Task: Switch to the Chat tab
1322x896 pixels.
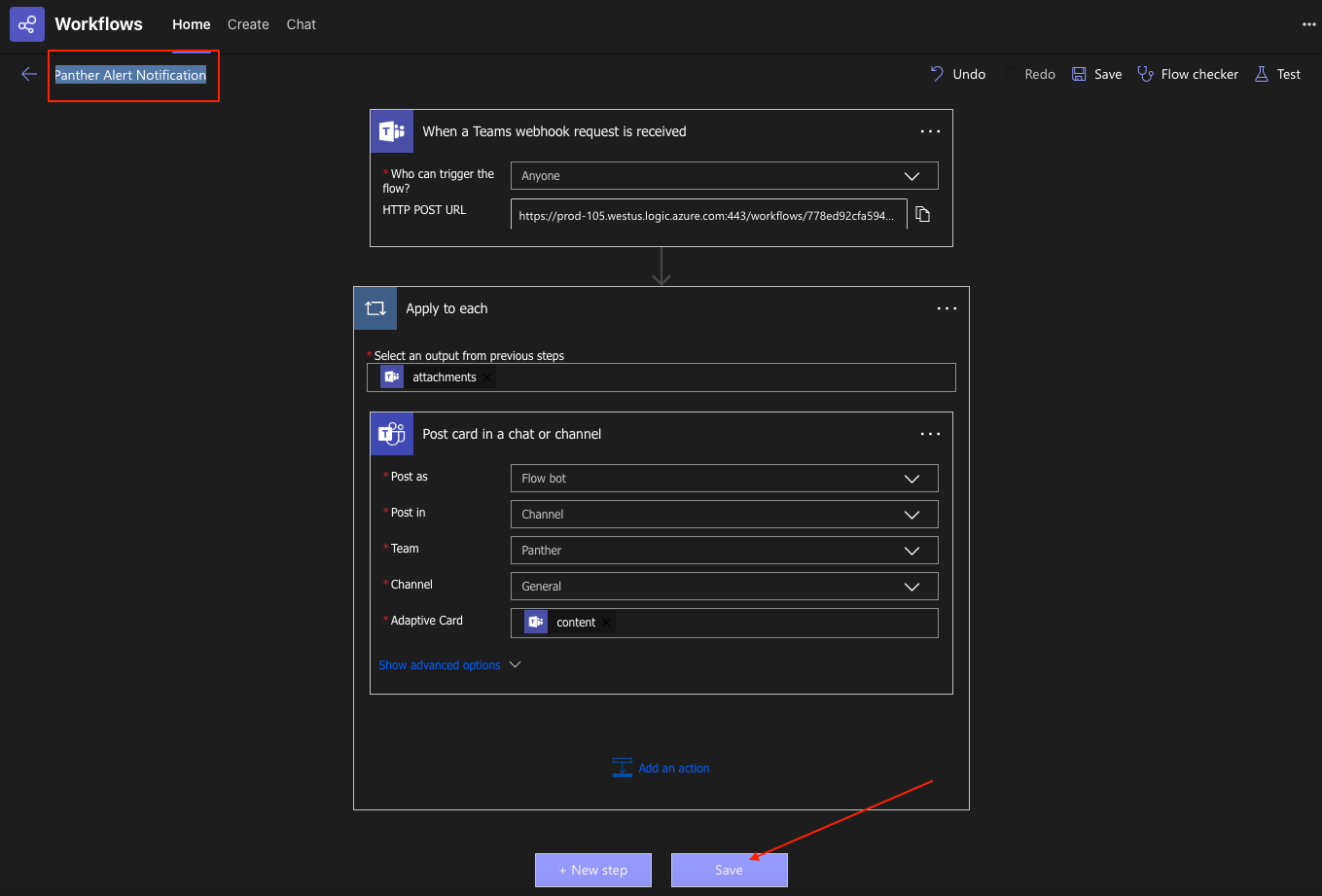Action: [x=301, y=24]
